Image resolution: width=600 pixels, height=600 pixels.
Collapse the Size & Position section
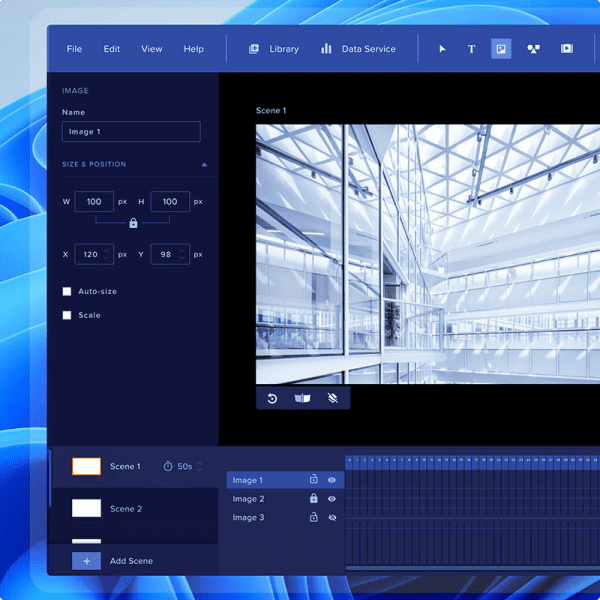[x=204, y=164]
